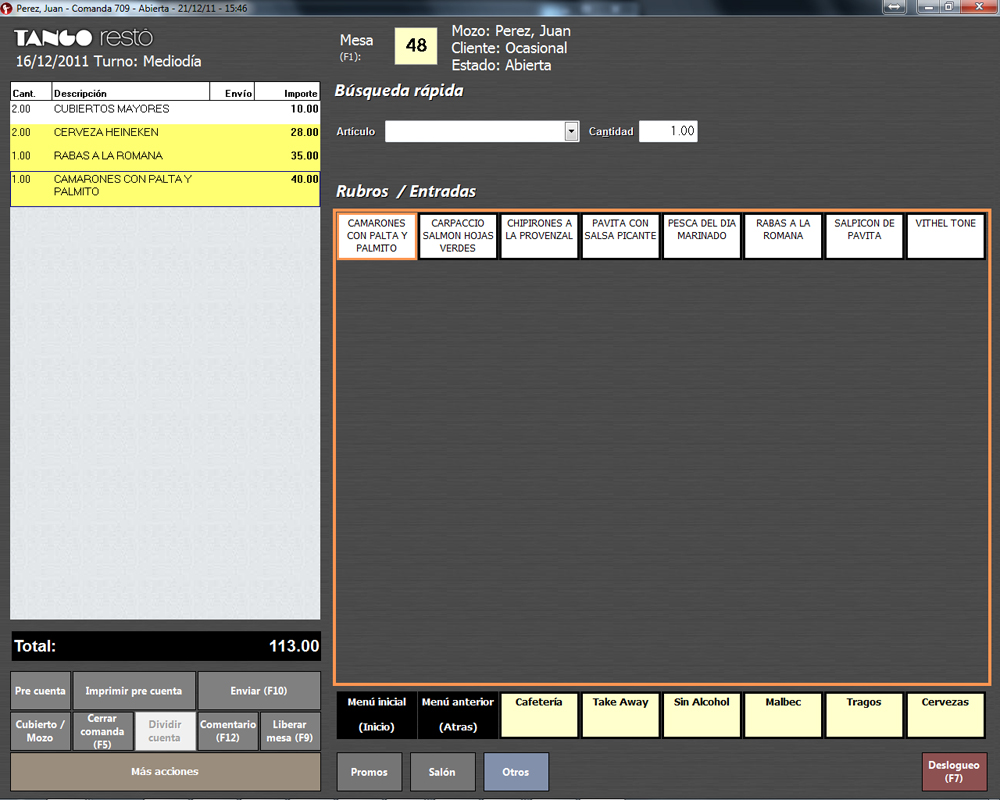The width and height of the screenshot is (1000, 800).
Task: Add Salpicon de Pavita item
Action: [864, 236]
